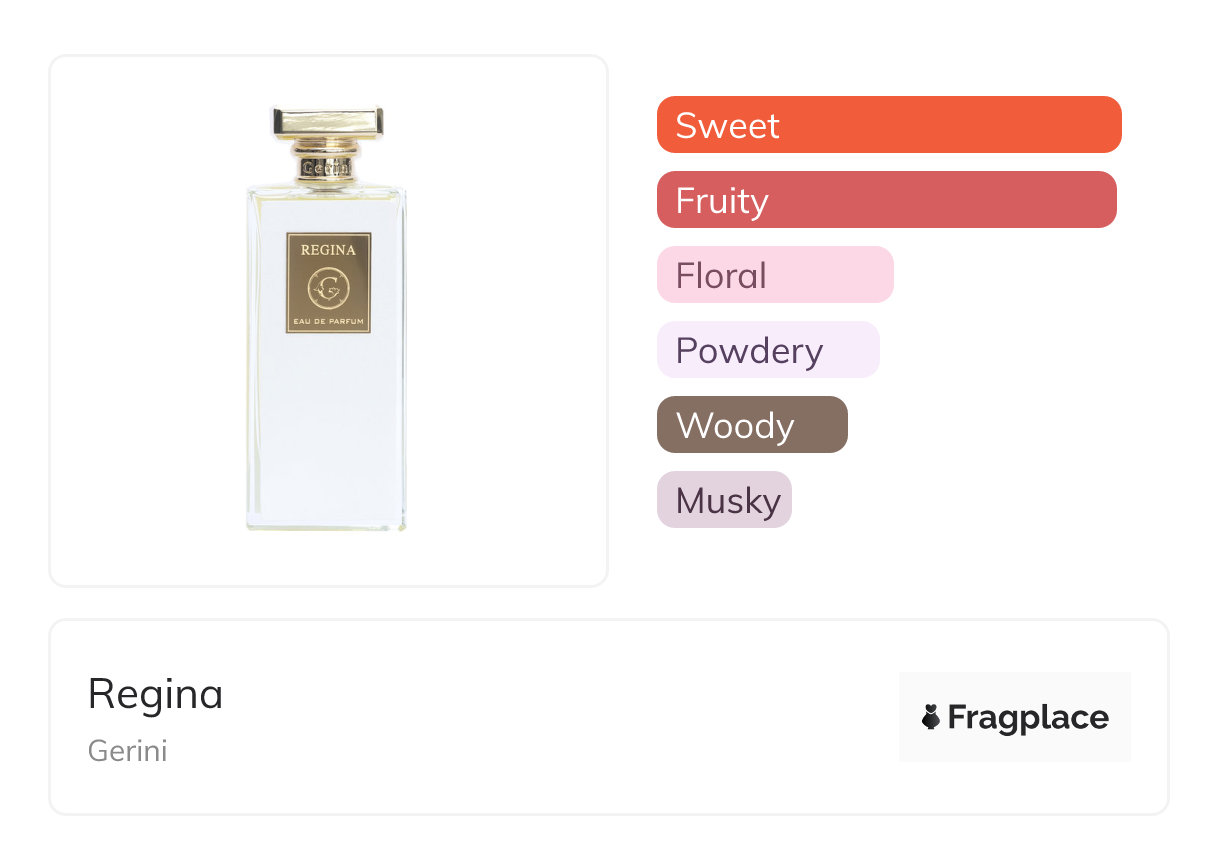Open the Regina perfume title
Image resolution: width=1218 pixels, height=864 pixels.
[156, 694]
